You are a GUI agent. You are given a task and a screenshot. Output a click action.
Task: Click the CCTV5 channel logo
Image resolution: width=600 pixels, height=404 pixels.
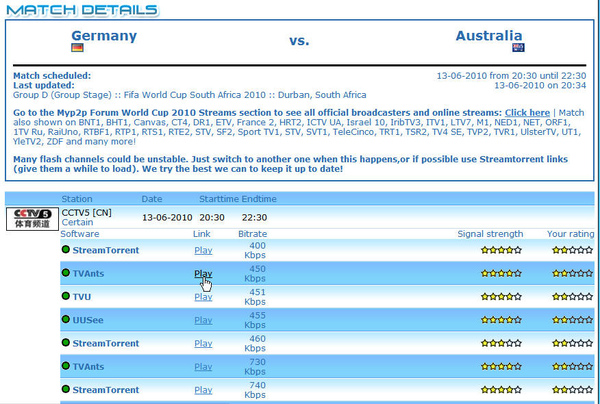[x=33, y=219]
